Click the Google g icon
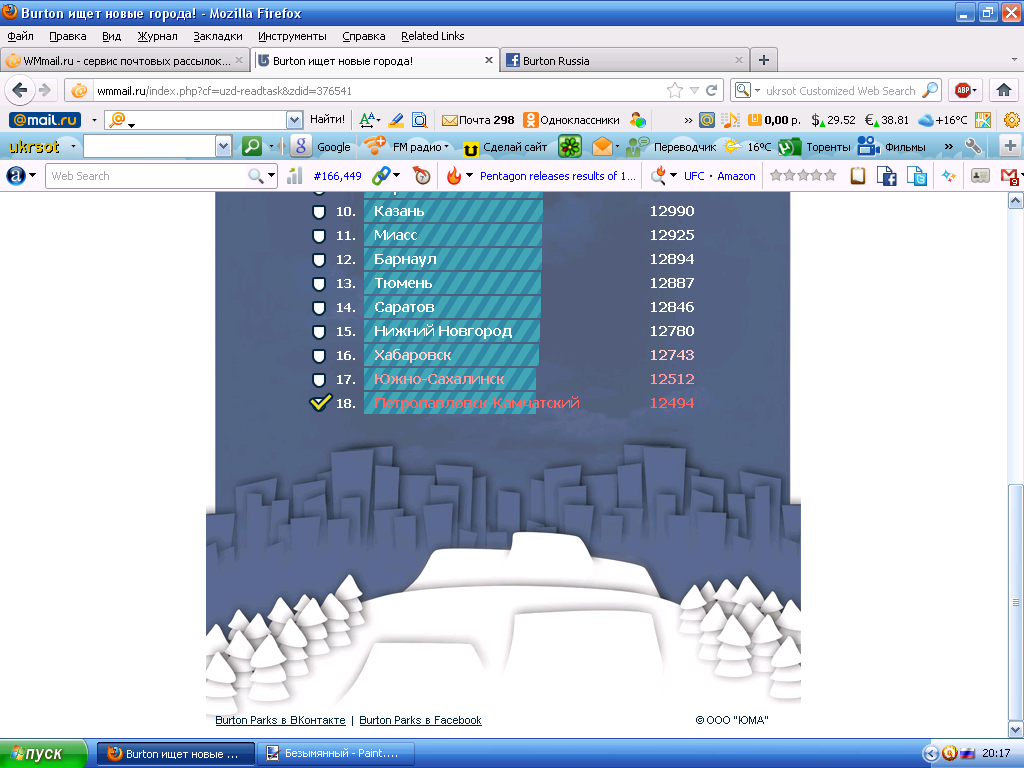This screenshot has height=768, width=1024. click(x=300, y=146)
